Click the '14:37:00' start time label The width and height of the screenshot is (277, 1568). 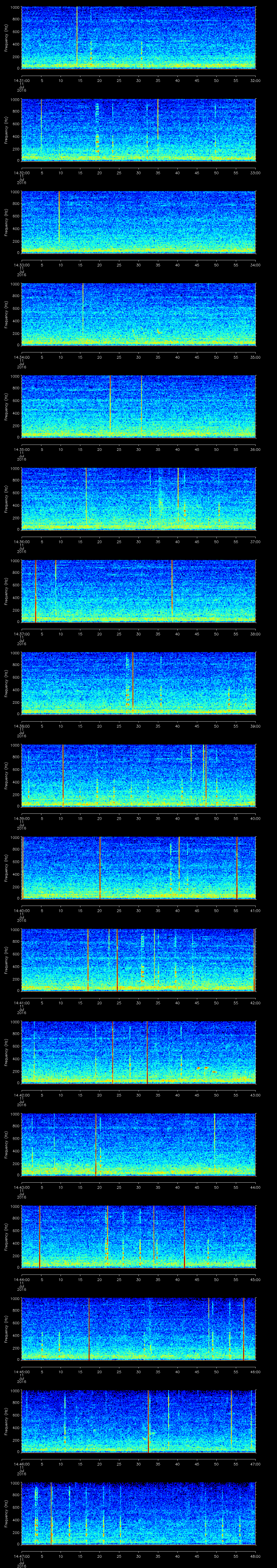(x=21, y=634)
